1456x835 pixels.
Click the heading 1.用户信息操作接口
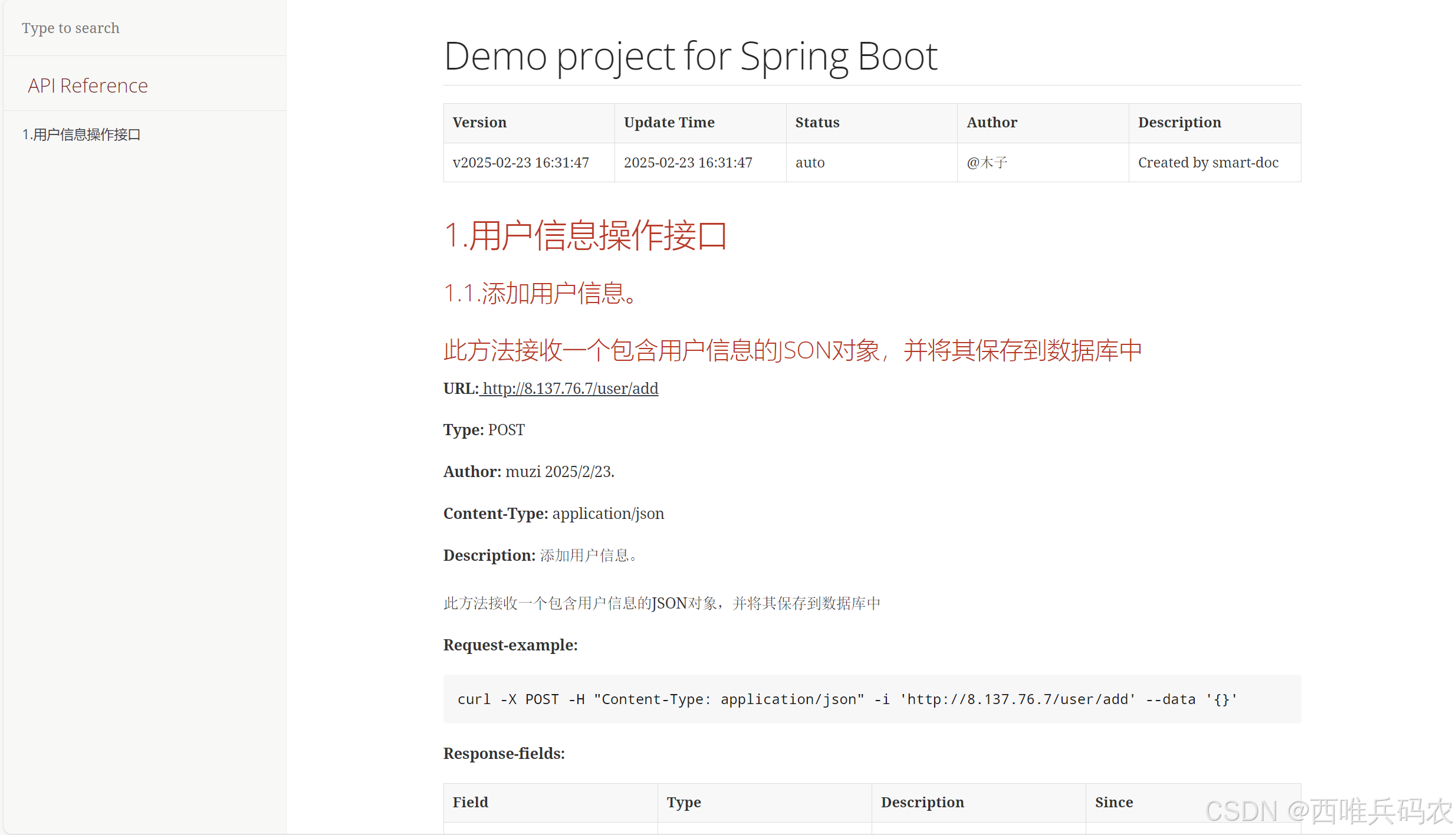[x=586, y=235]
